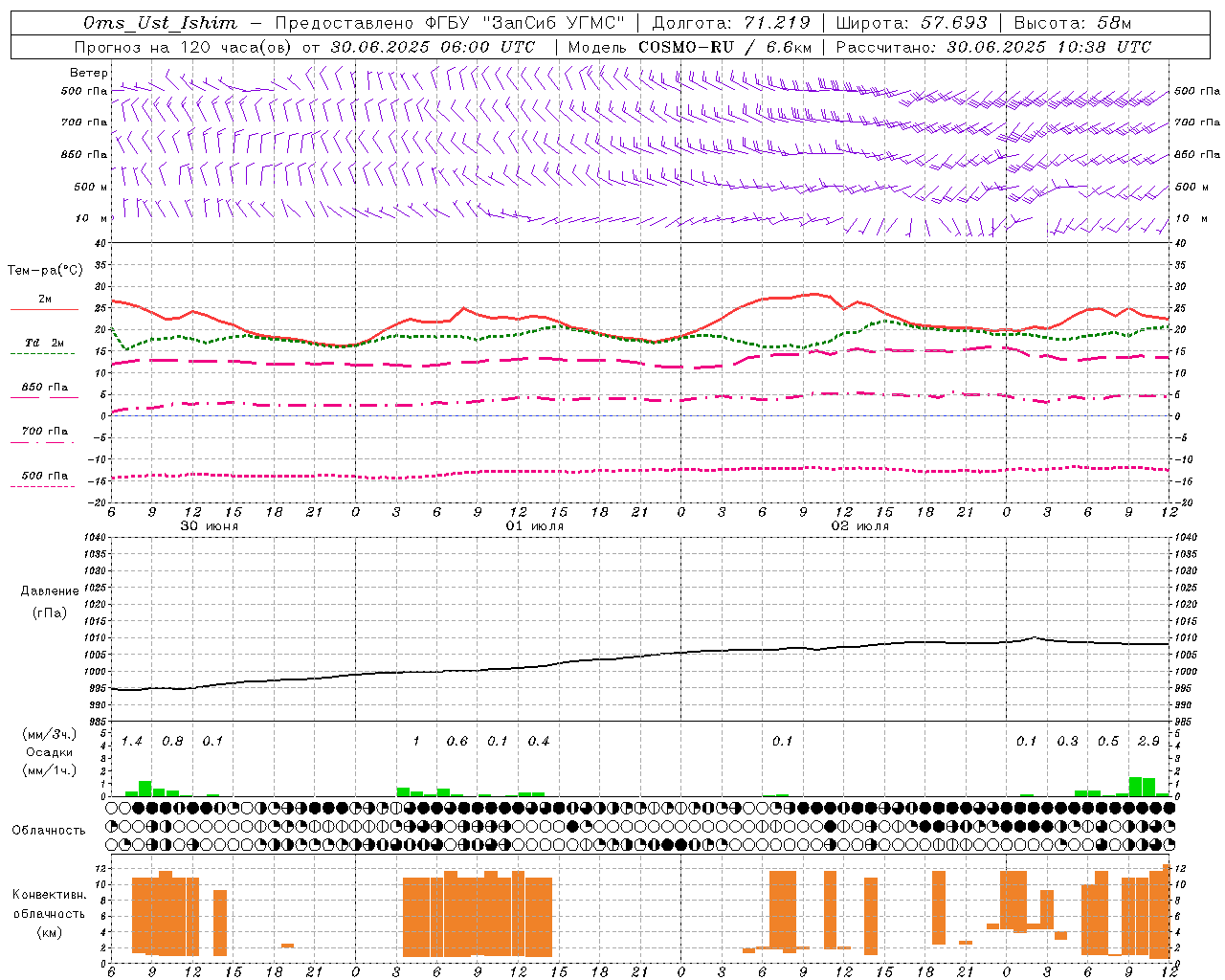This screenshot has height=980, width=1225.
Task: Click the Давление panel label
Action: click(x=50, y=590)
